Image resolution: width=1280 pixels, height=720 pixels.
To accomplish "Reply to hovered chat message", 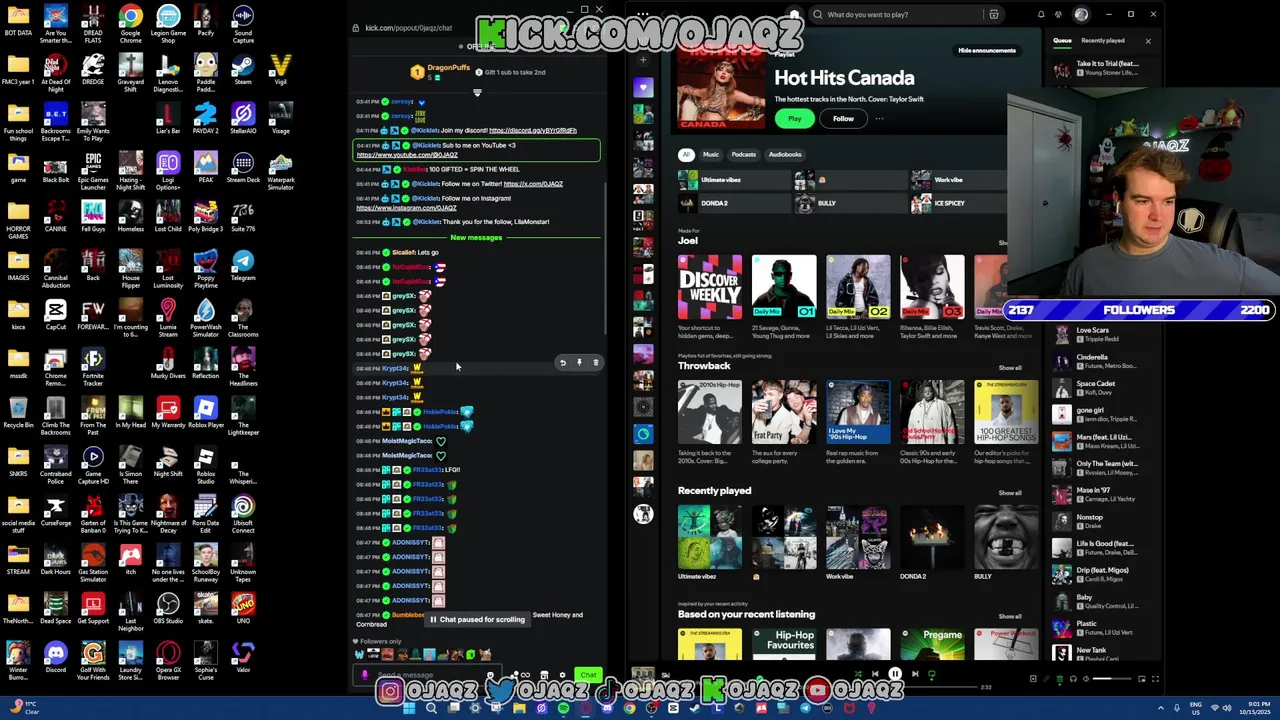I will (x=562, y=363).
